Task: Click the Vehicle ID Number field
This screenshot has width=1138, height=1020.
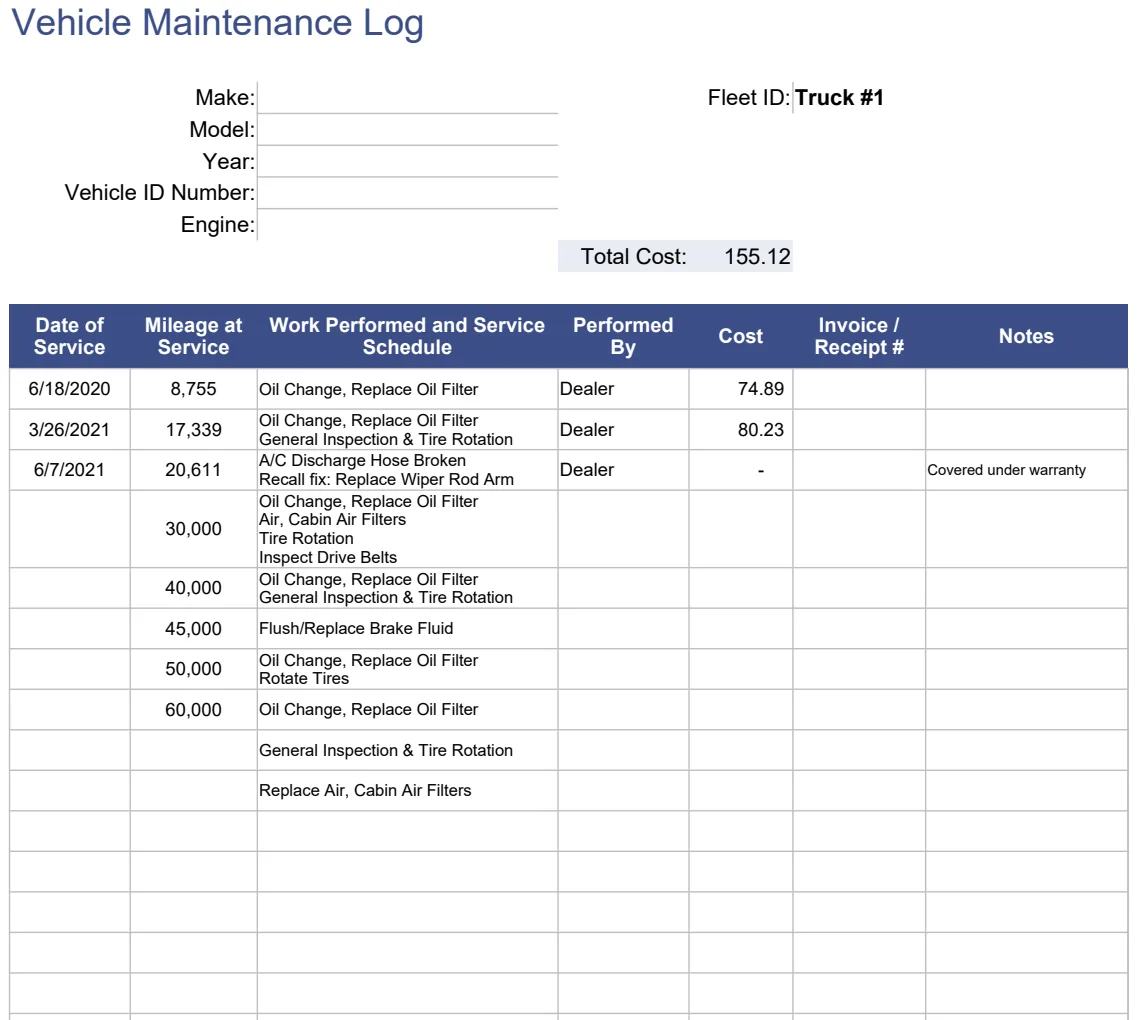Action: pos(407,193)
